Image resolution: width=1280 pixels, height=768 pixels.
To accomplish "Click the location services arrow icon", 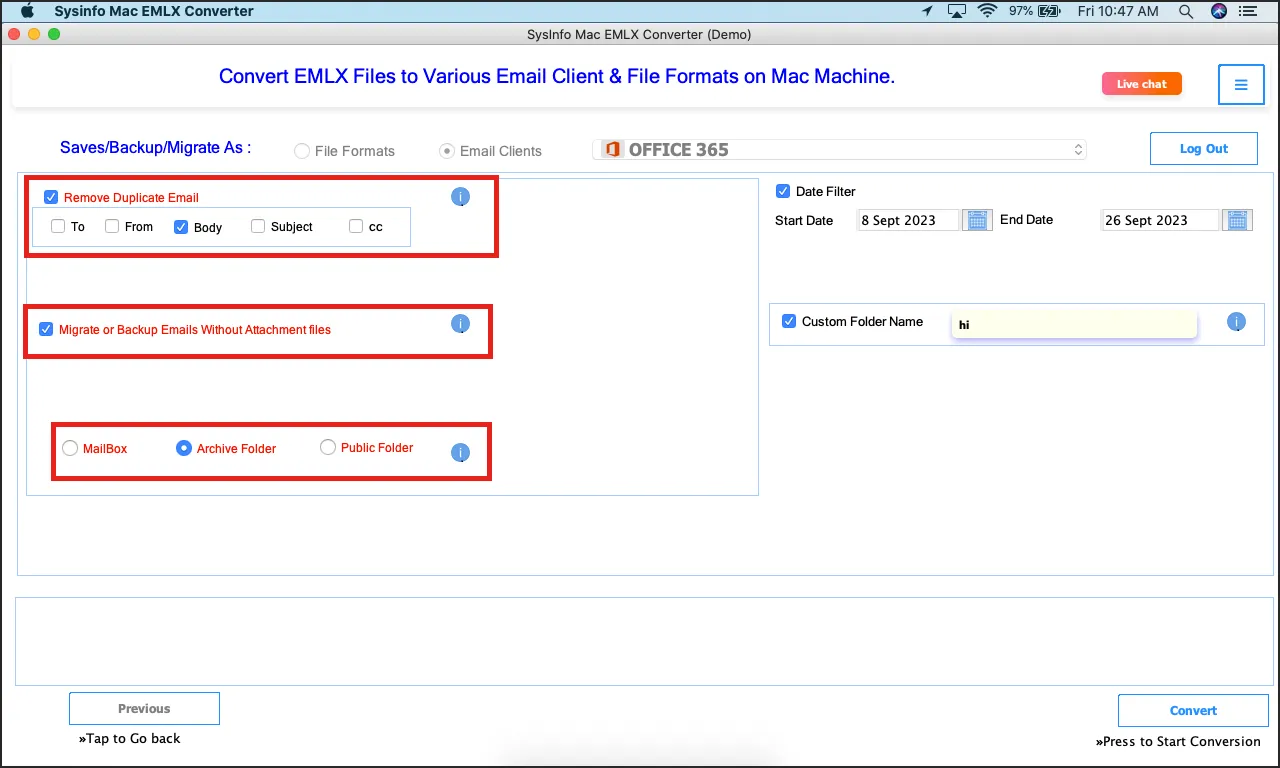I will 927,11.
